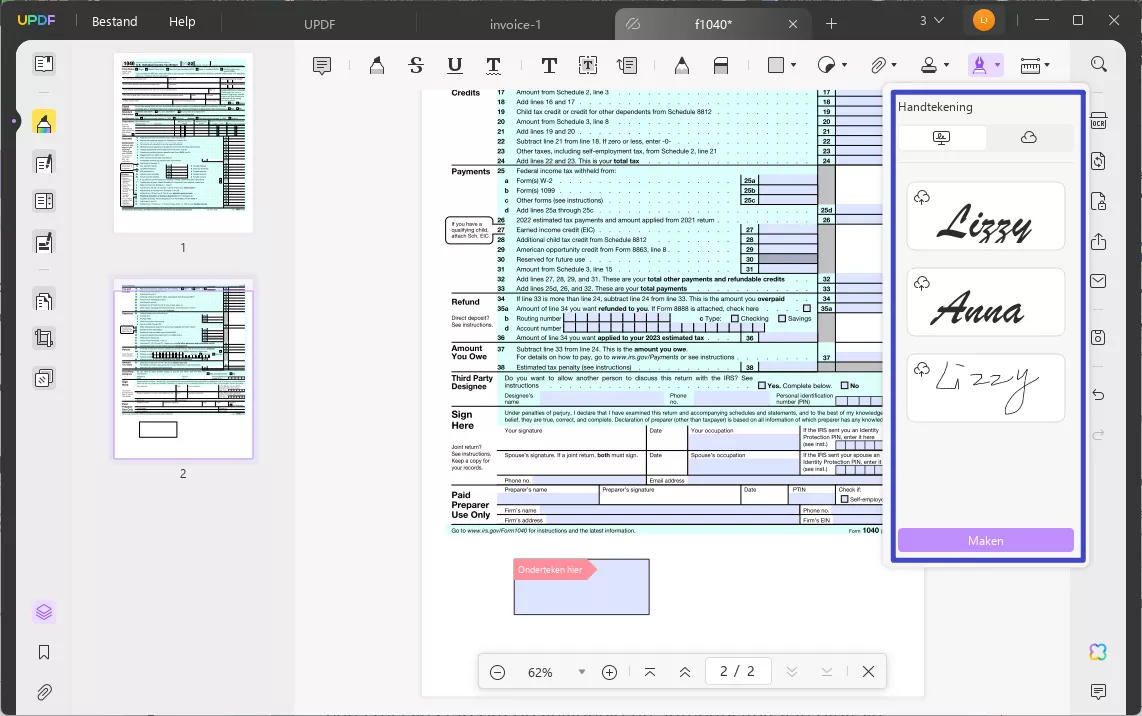Click the Save icon in right sidebar
The image size is (1142, 716).
(1098, 337)
